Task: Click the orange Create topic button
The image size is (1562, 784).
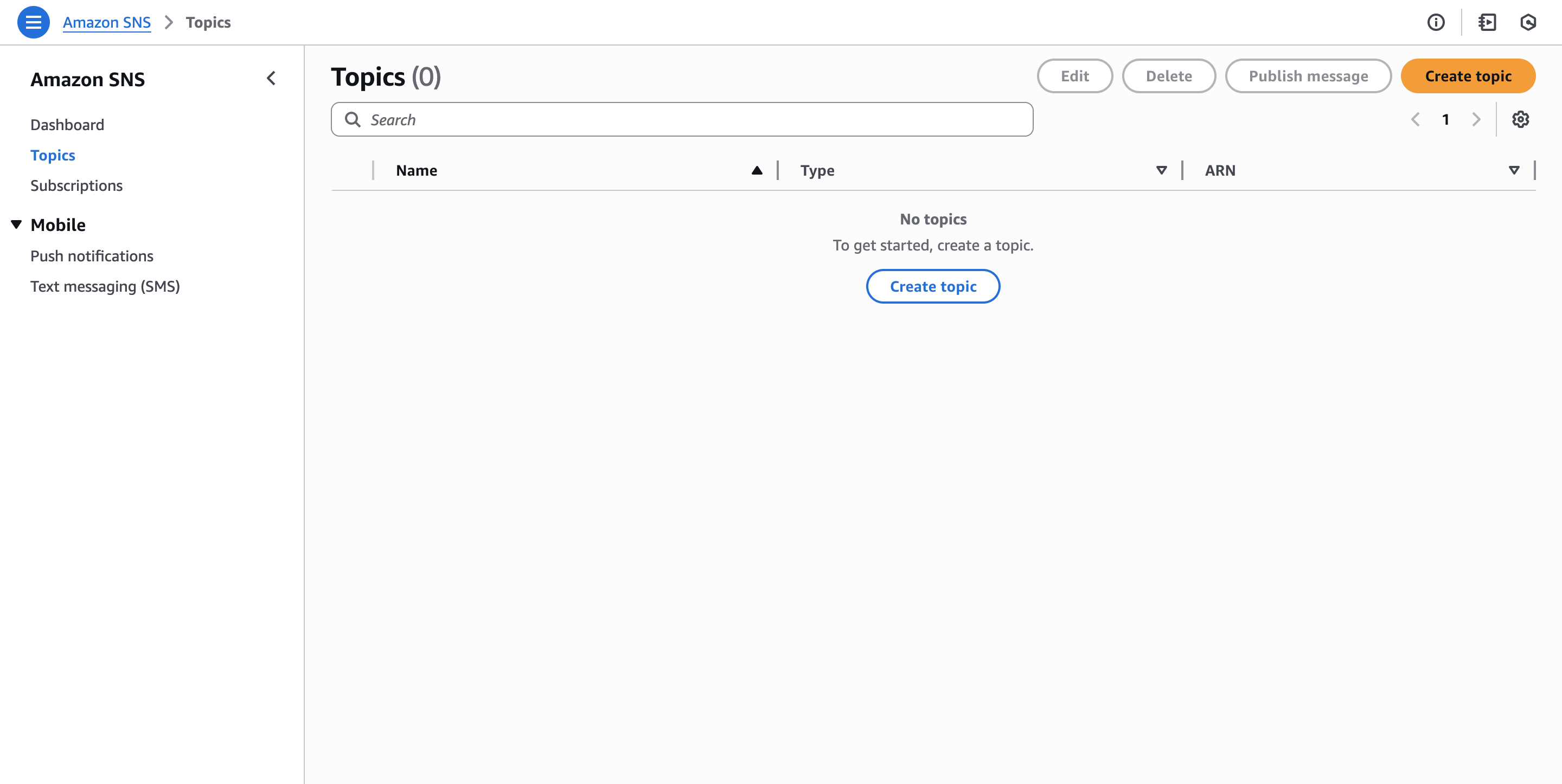Action: (x=1468, y=76)
